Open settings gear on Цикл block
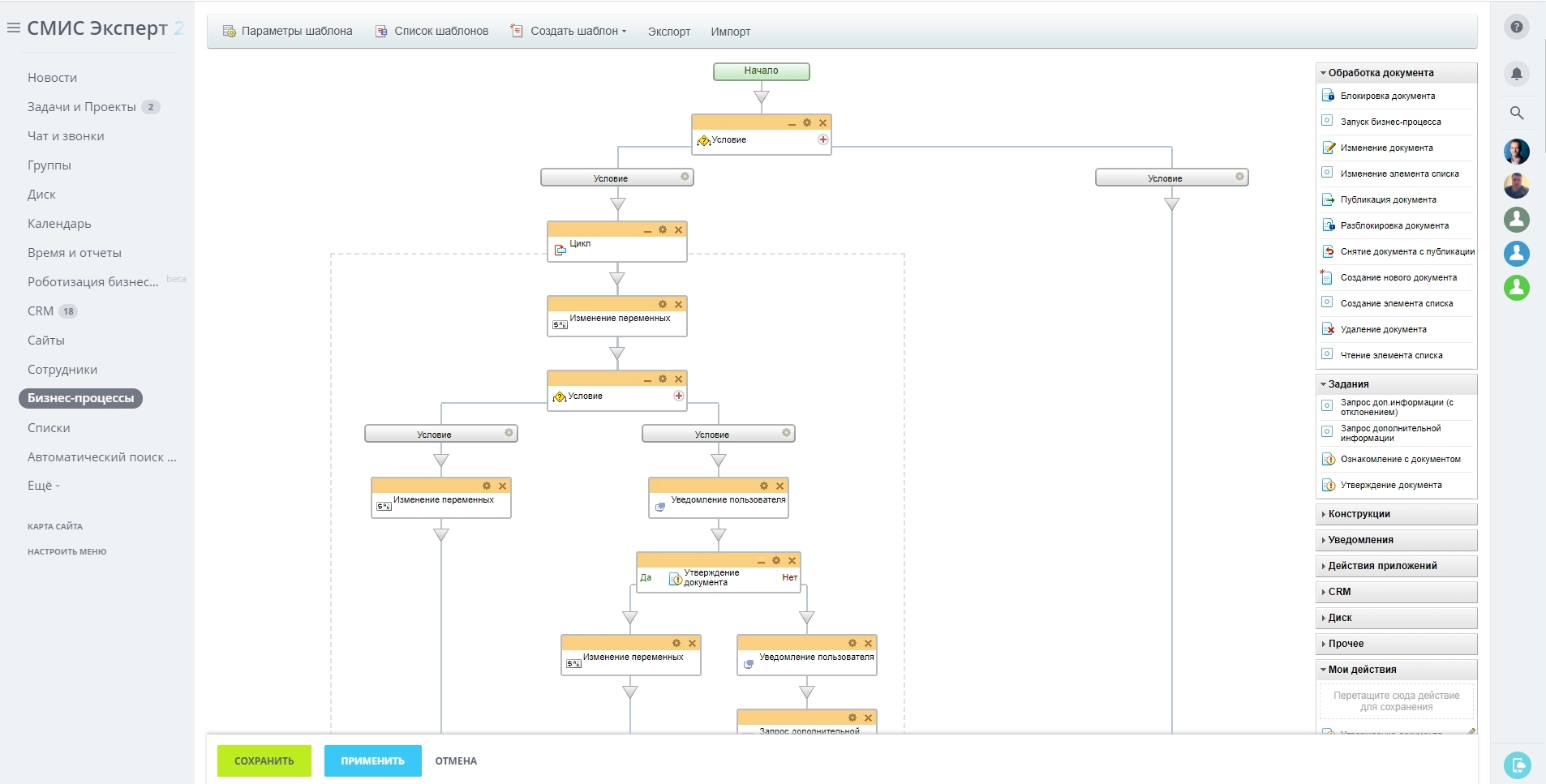This screenshot has width=1546, height=784. [x=663, y=230]
